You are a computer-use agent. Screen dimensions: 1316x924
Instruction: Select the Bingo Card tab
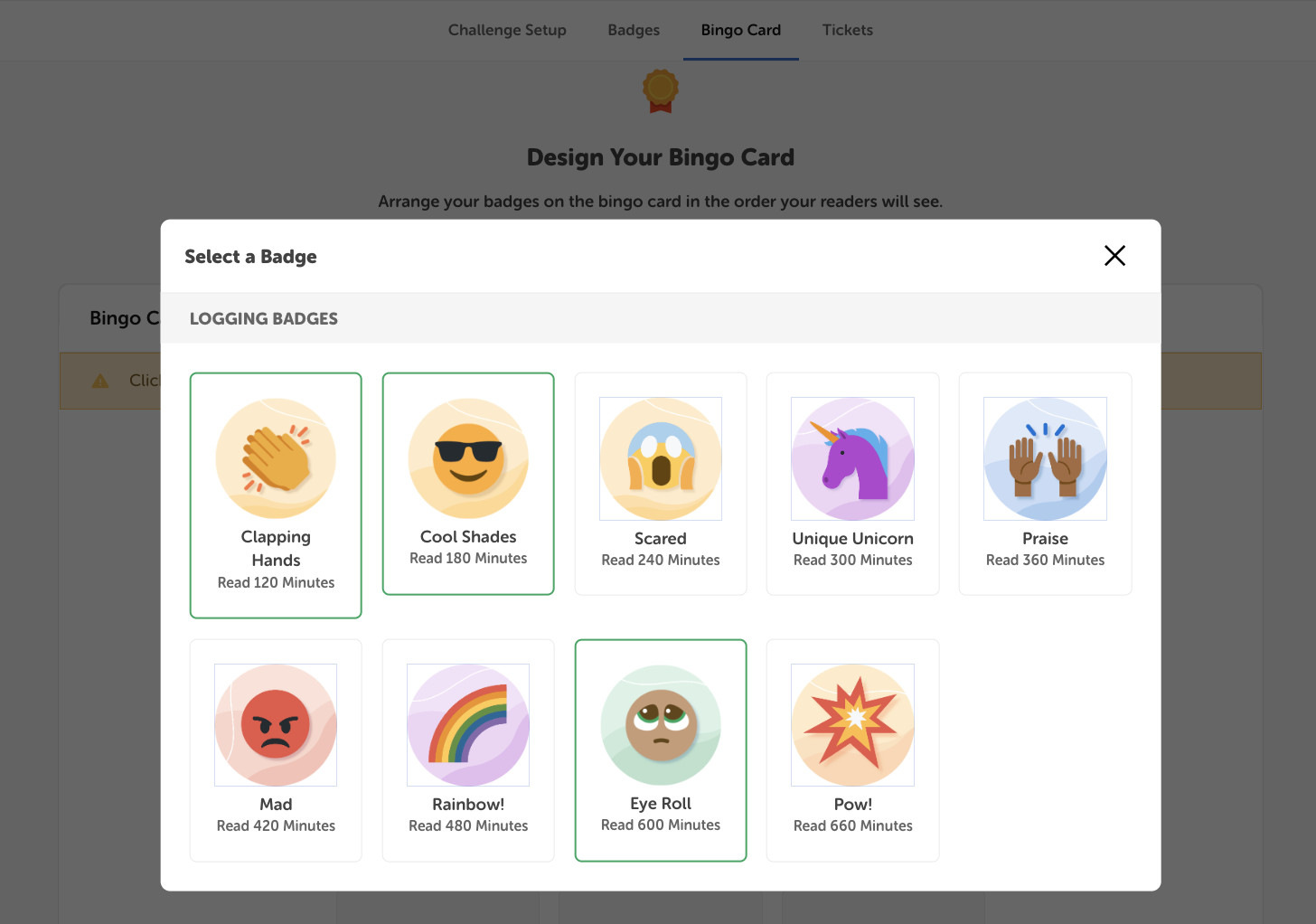coord(740,30)
